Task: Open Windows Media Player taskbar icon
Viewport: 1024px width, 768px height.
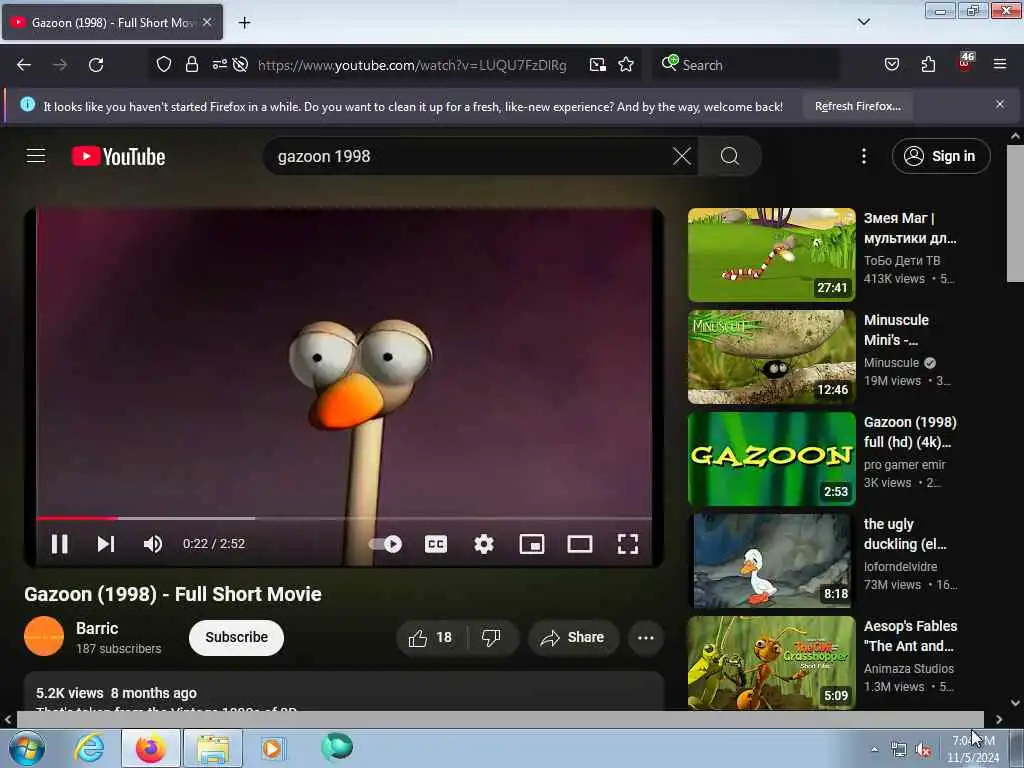Action: tap(272, 748)
